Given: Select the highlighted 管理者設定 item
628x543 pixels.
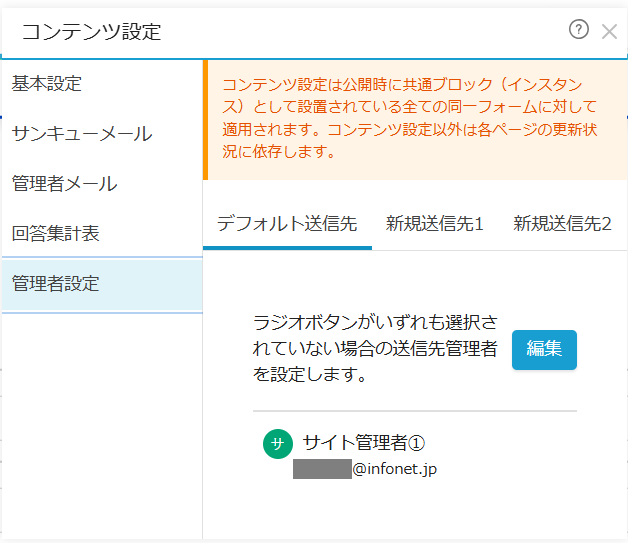Looking at the screenshot, I should point(56,283).
